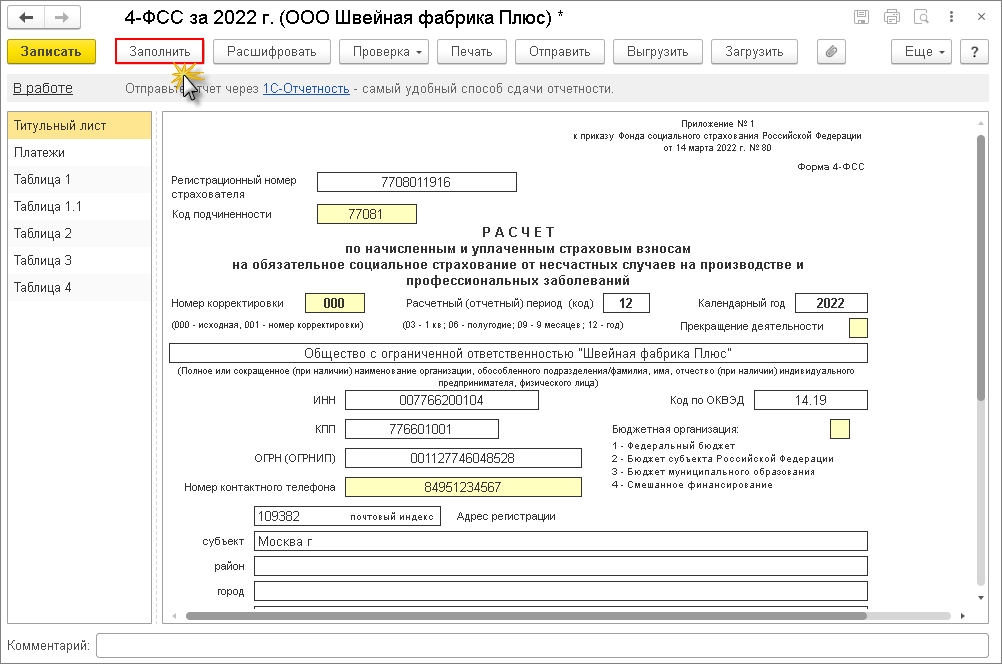This screenshot has width=1002, height=664.
Task: Open the Таблица 1 section
Action: coord(79,179)
